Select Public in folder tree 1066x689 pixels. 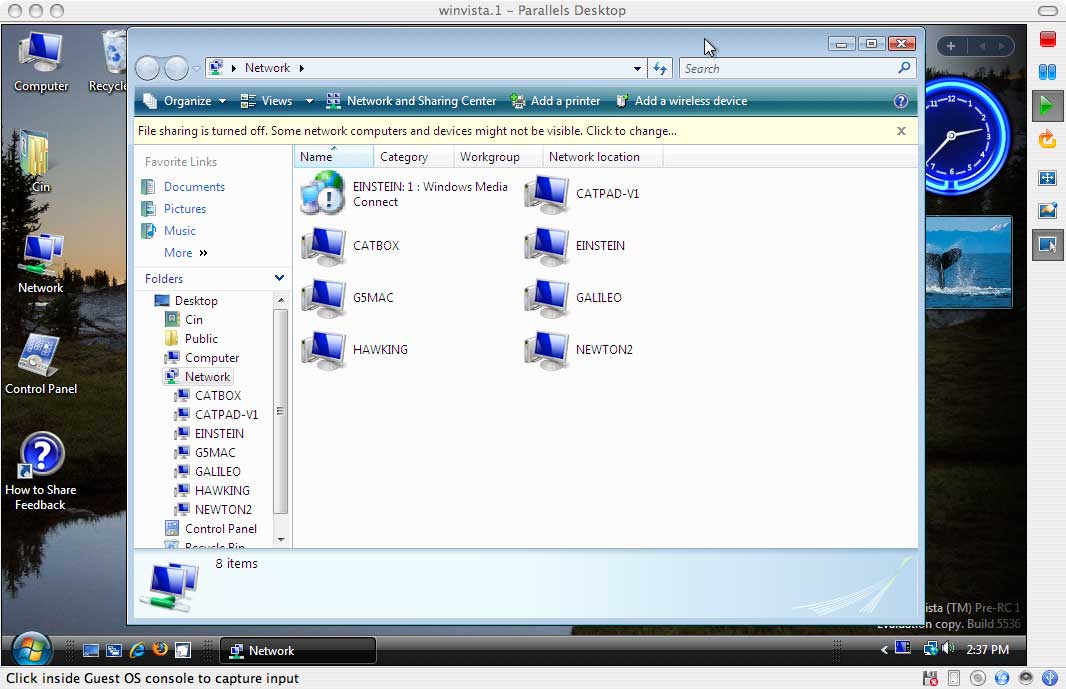192,339
